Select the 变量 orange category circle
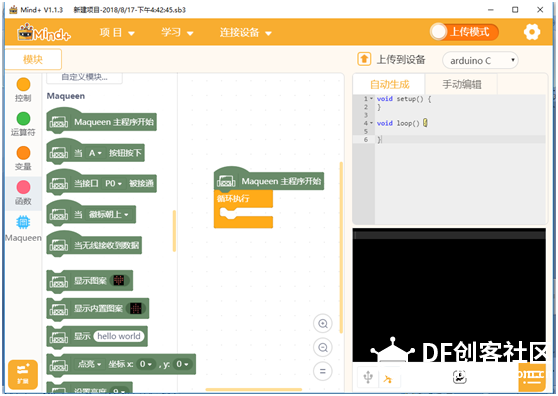Screen dimensions: 558x396 pyautogui.click(x=23, y=153)
